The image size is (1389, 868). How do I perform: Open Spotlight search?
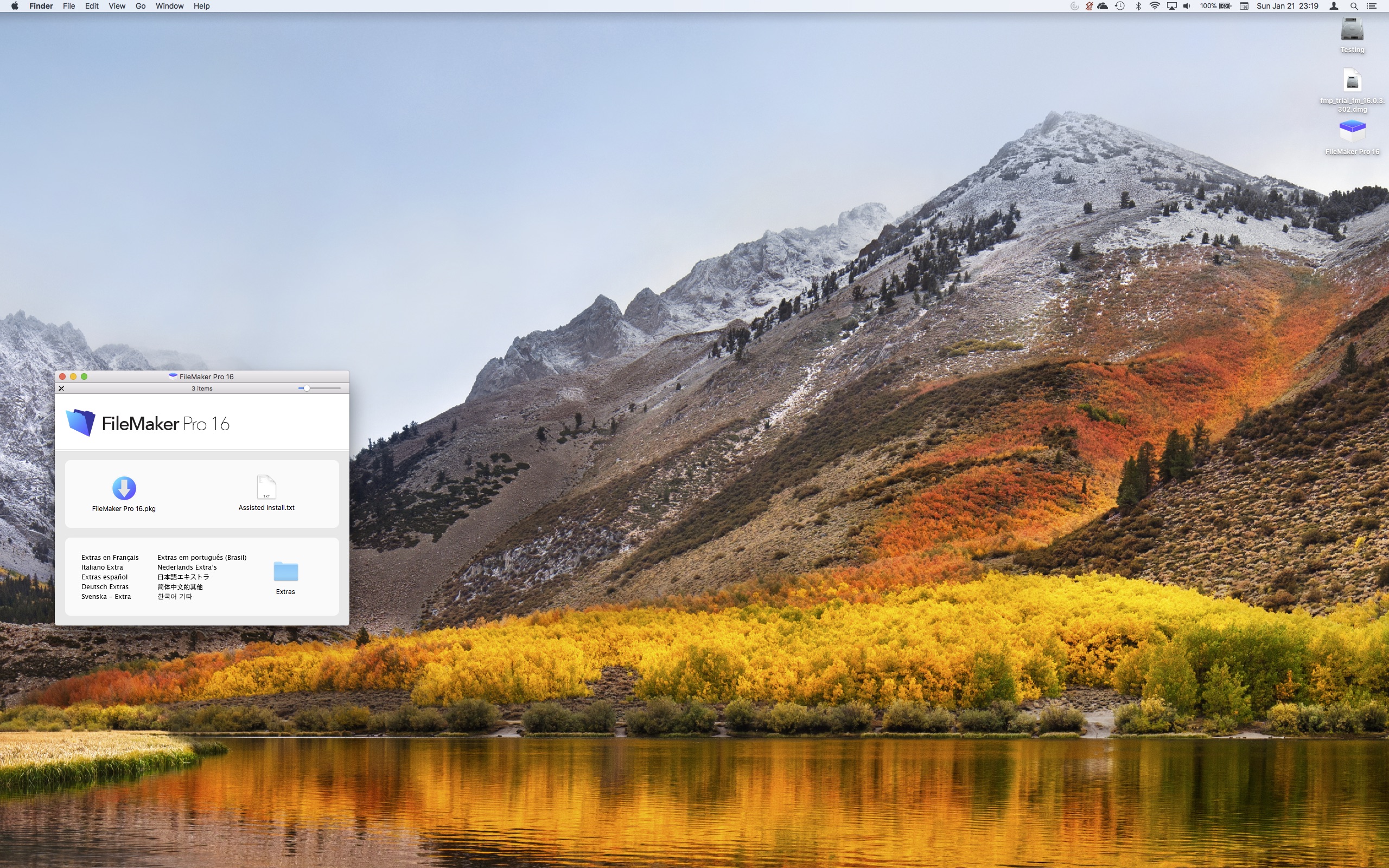[1353, 7]
